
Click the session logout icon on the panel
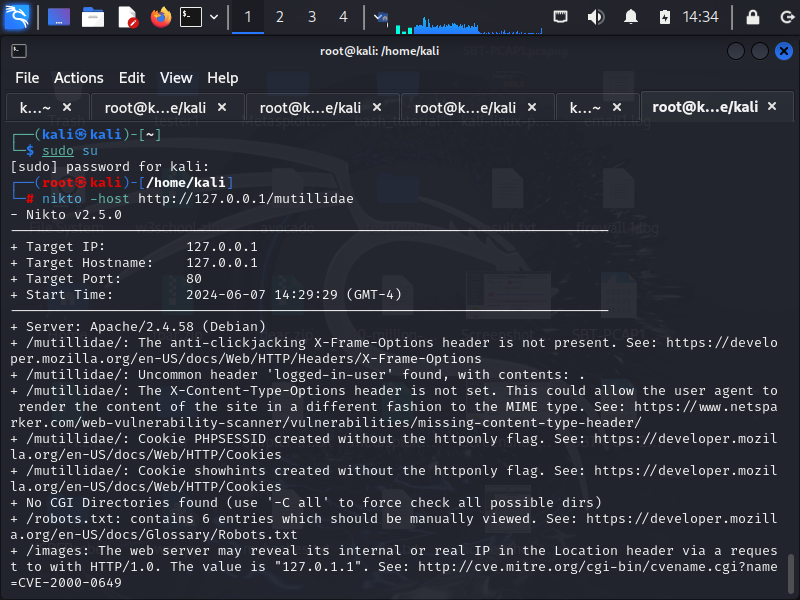click(786, 16)
